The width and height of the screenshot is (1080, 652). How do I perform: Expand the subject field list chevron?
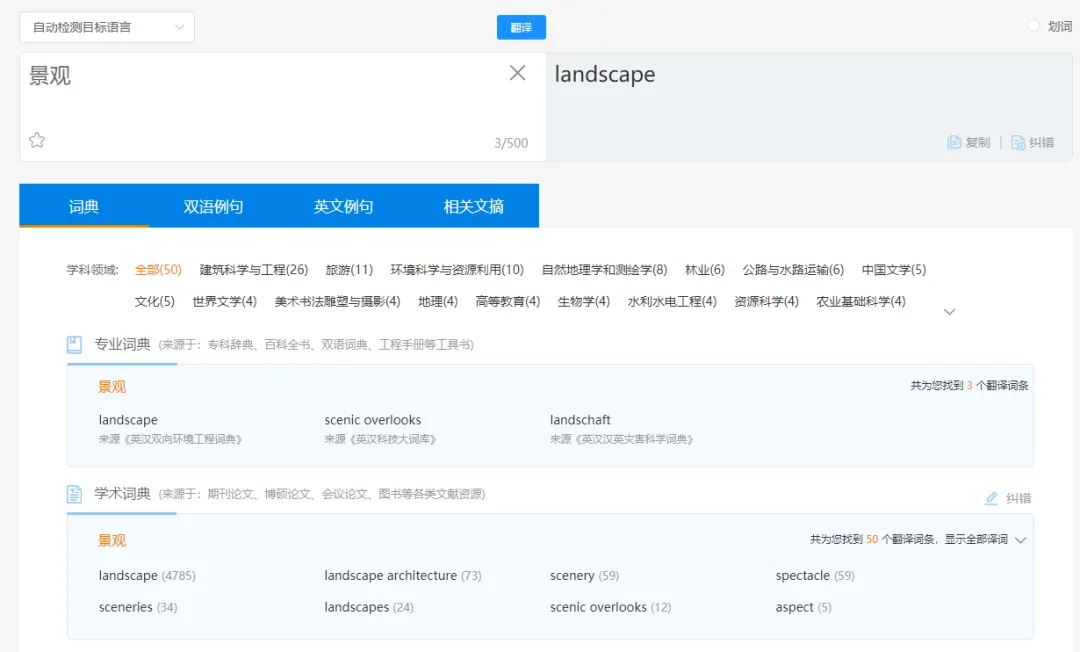[949, 312]
